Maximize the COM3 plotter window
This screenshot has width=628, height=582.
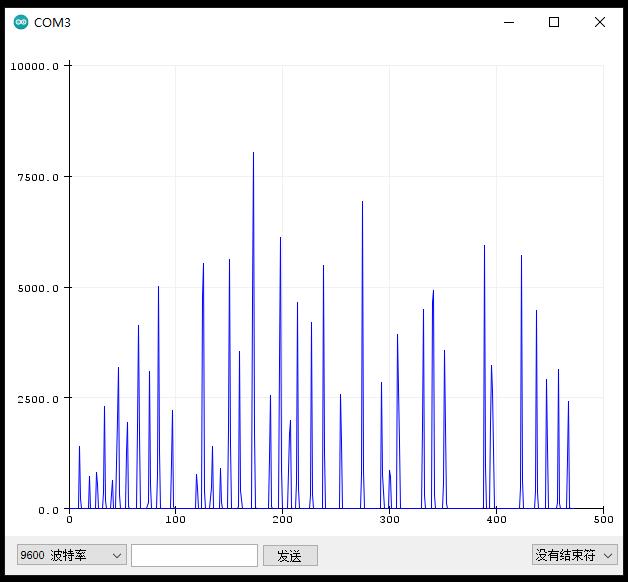click(554, 22)
